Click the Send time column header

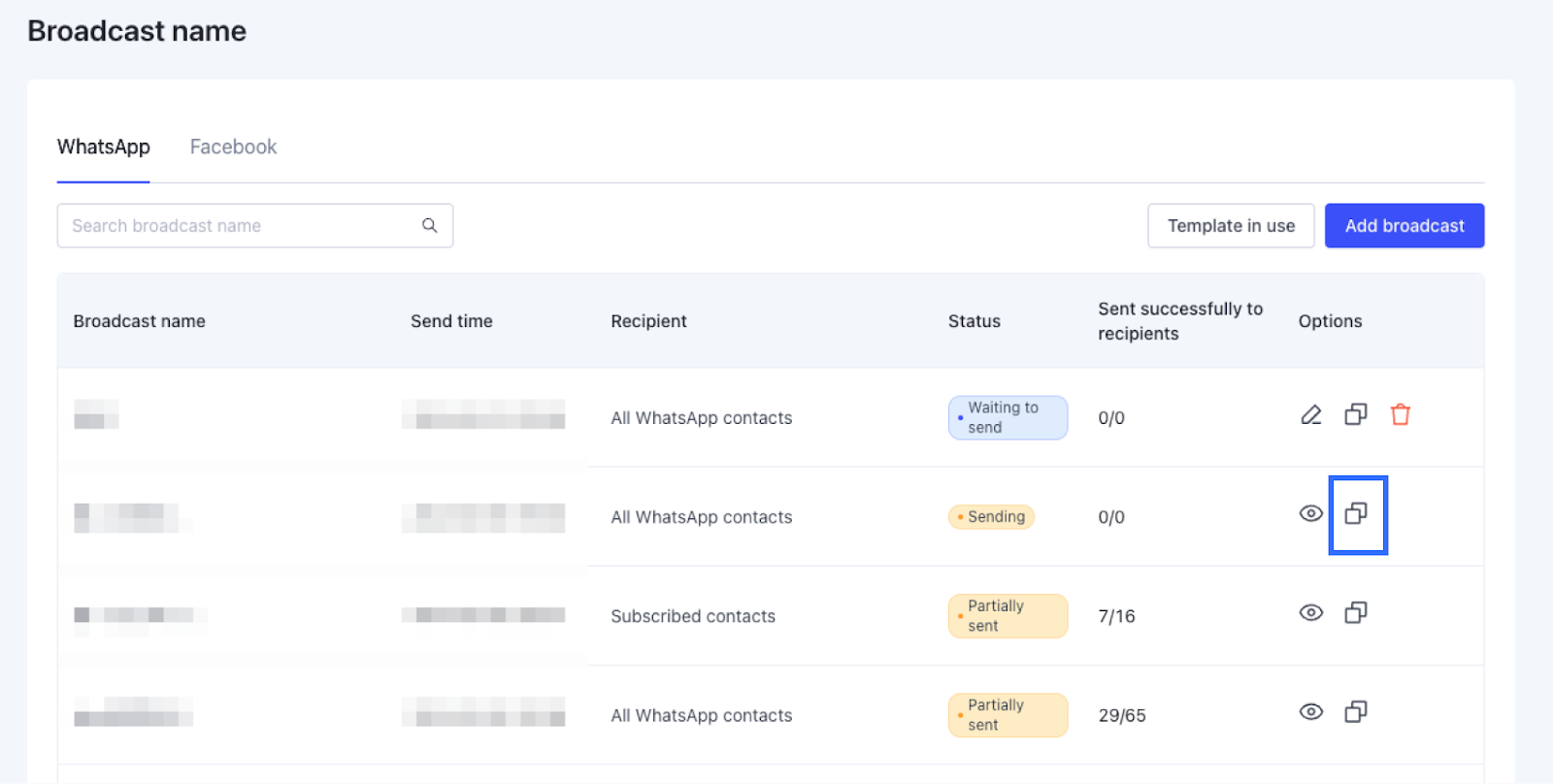(451, 321)
